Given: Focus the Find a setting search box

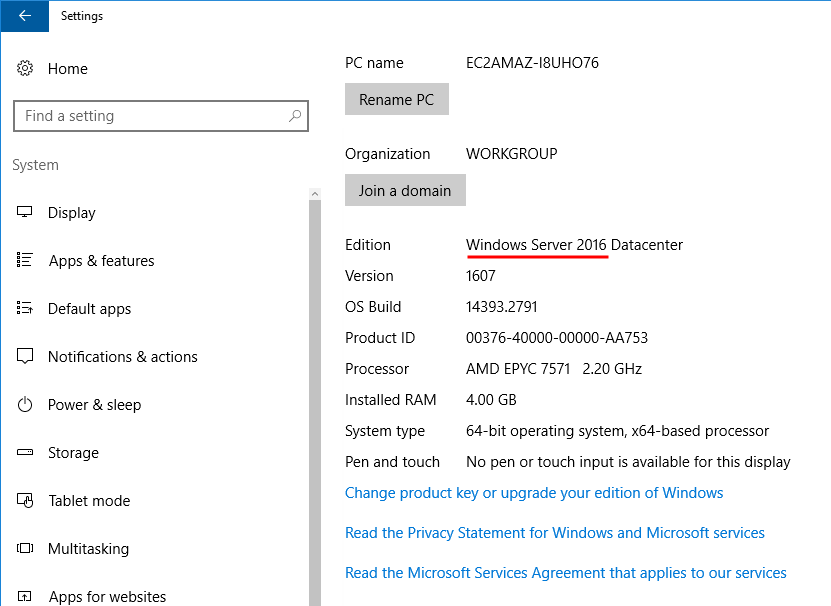Looking at the screenshot, I should (x=161, y=116).
